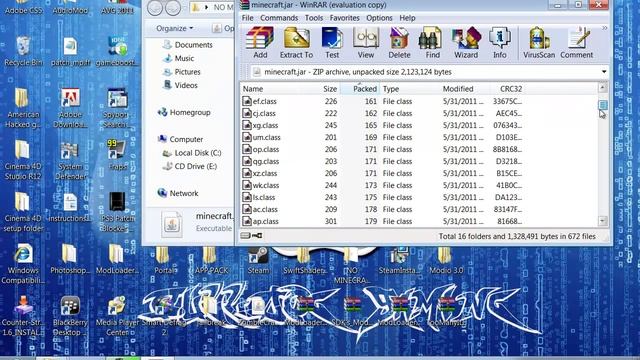Click the Photoshop desktop folder icon
640x360 pixels.
(70, 260)
